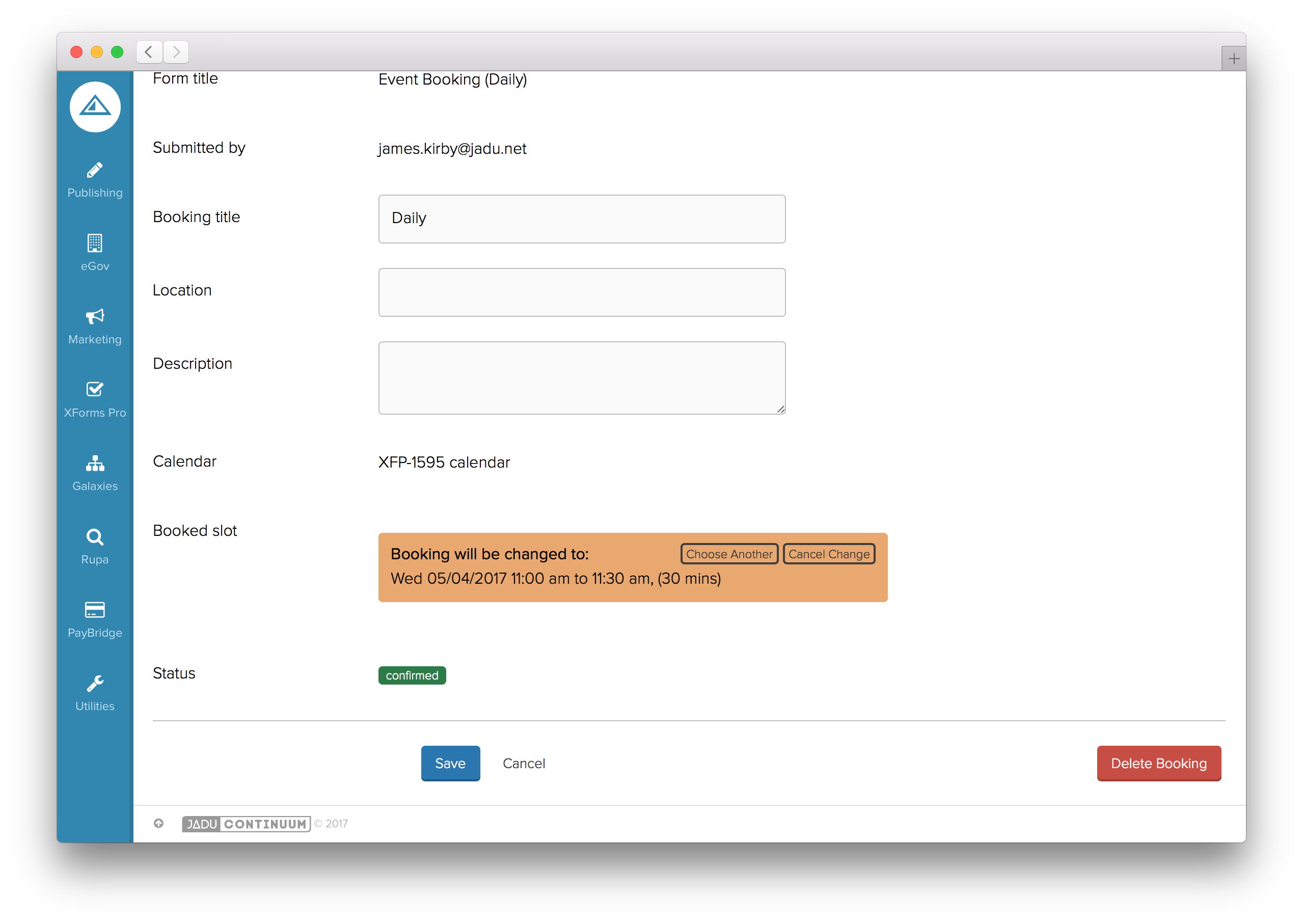Open a new tab with plus icon
Image resolution: width=1303 pixels, height=924 pixels.
pyautogui.click(x=1233, y=59)
